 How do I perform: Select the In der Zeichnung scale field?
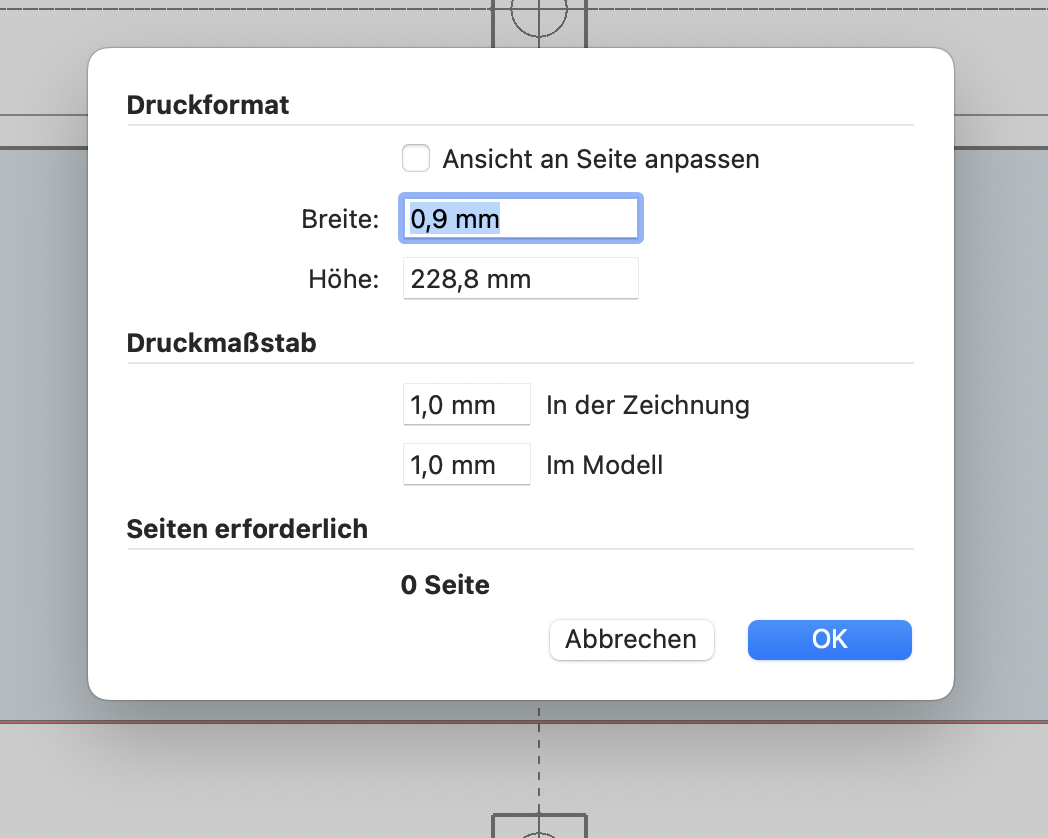[466, 405]
